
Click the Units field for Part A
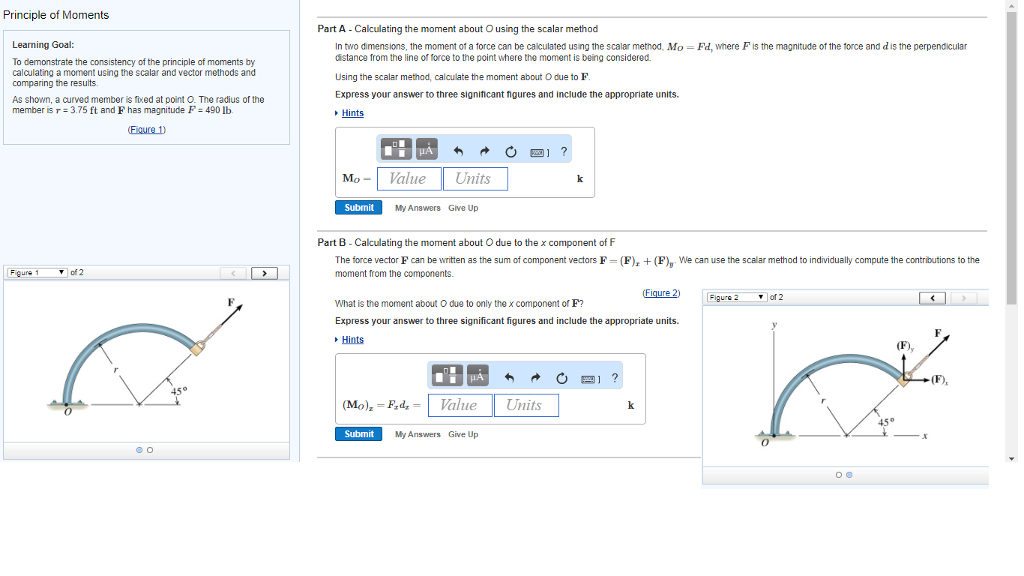[475, 178]
